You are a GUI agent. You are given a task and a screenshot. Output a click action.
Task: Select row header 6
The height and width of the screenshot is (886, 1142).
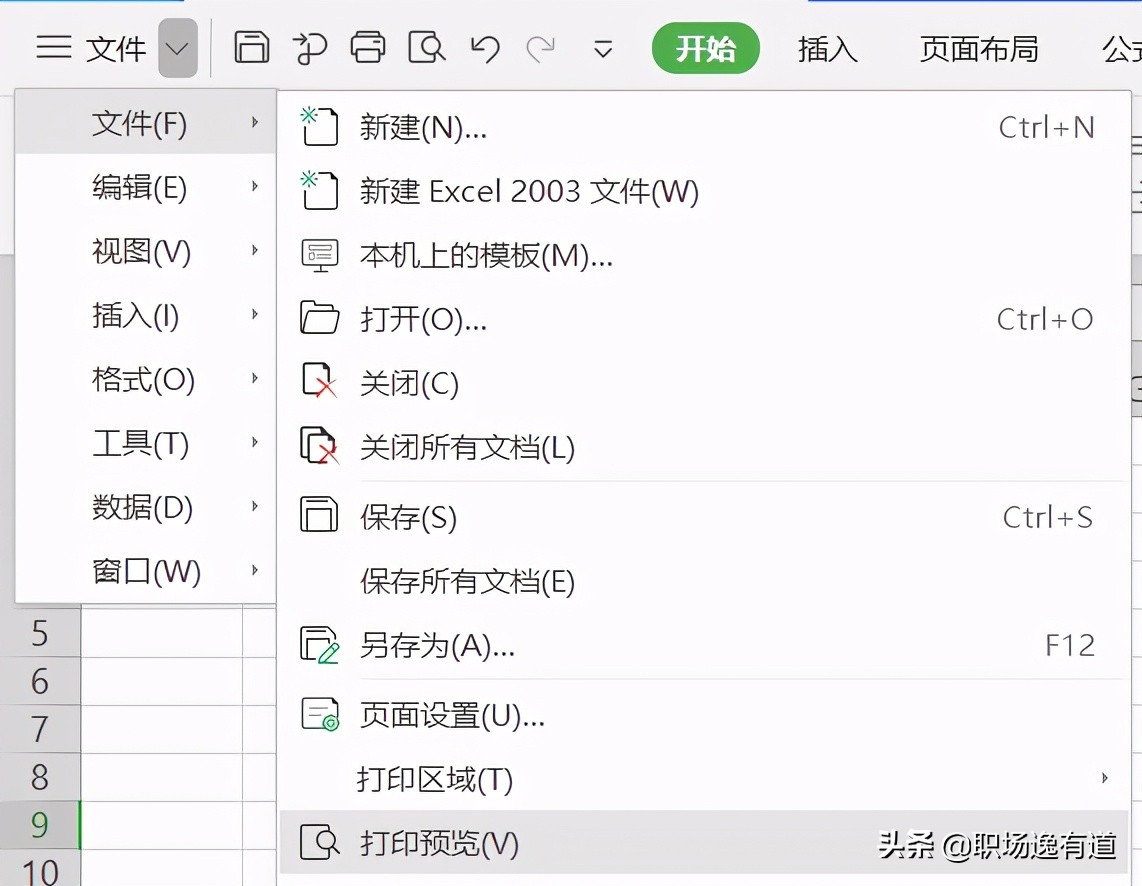(x=40, y=681)
